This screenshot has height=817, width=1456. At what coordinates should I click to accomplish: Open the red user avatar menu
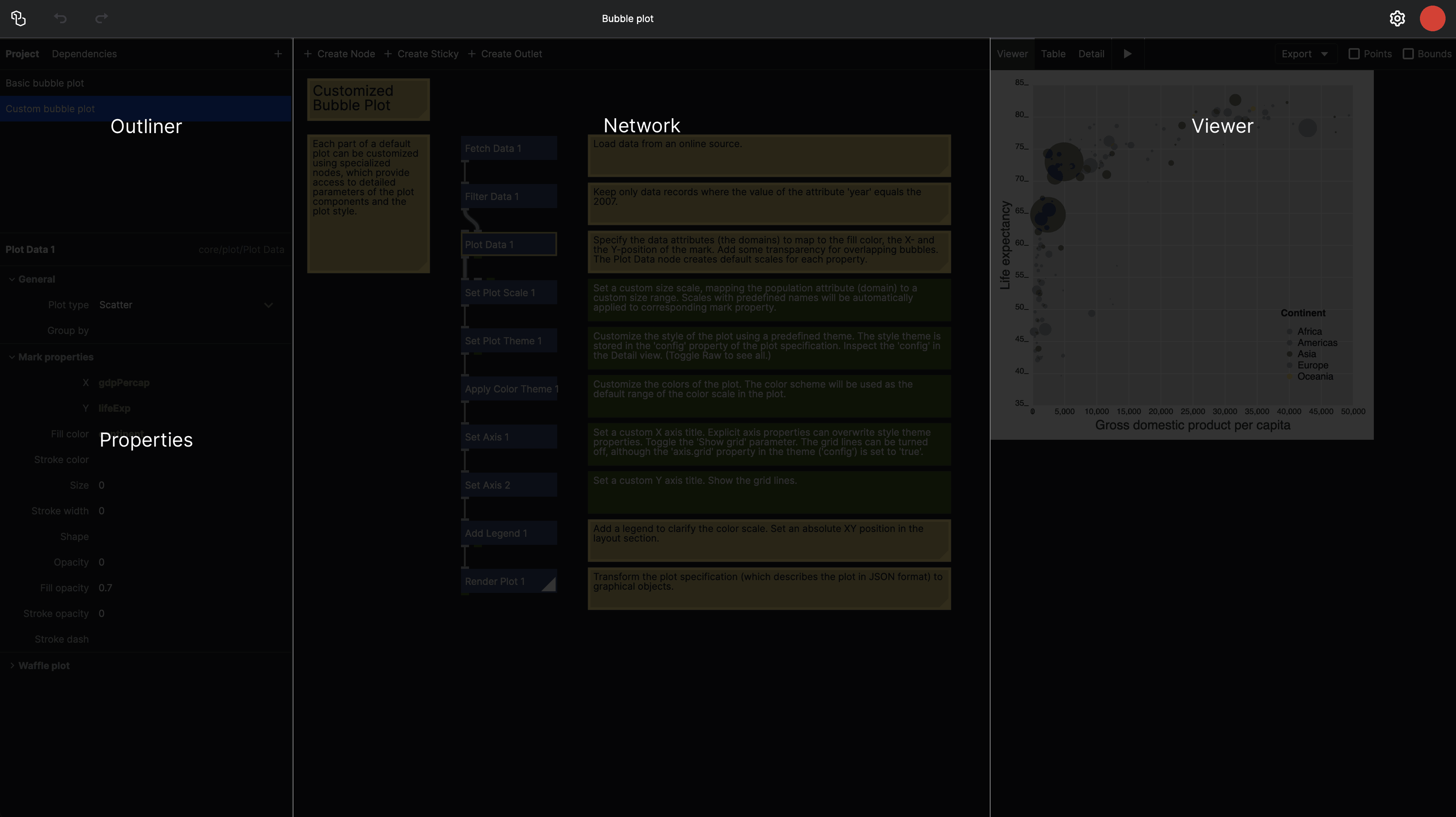pyautogui.click(x=1432, y=19)
